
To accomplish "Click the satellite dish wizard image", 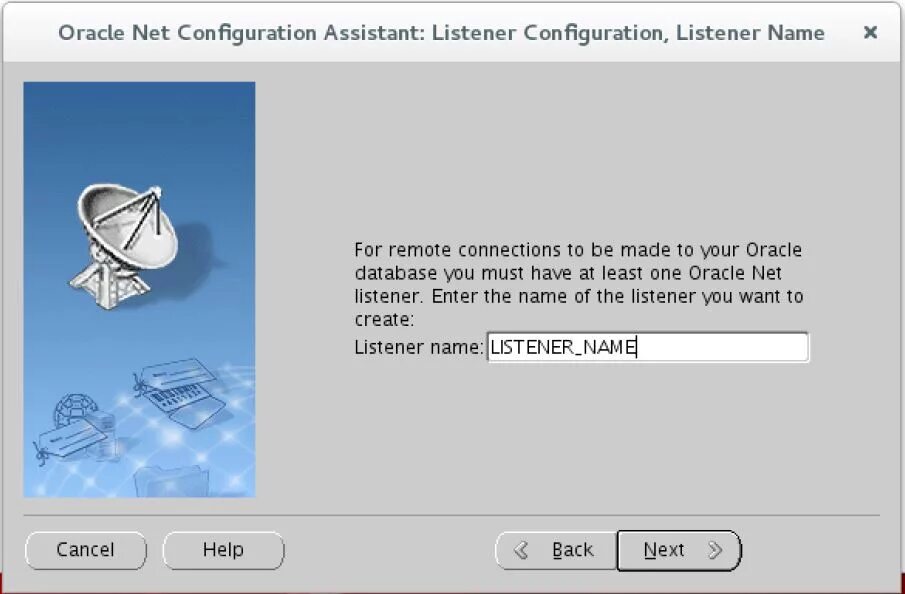I will [139, 289].
